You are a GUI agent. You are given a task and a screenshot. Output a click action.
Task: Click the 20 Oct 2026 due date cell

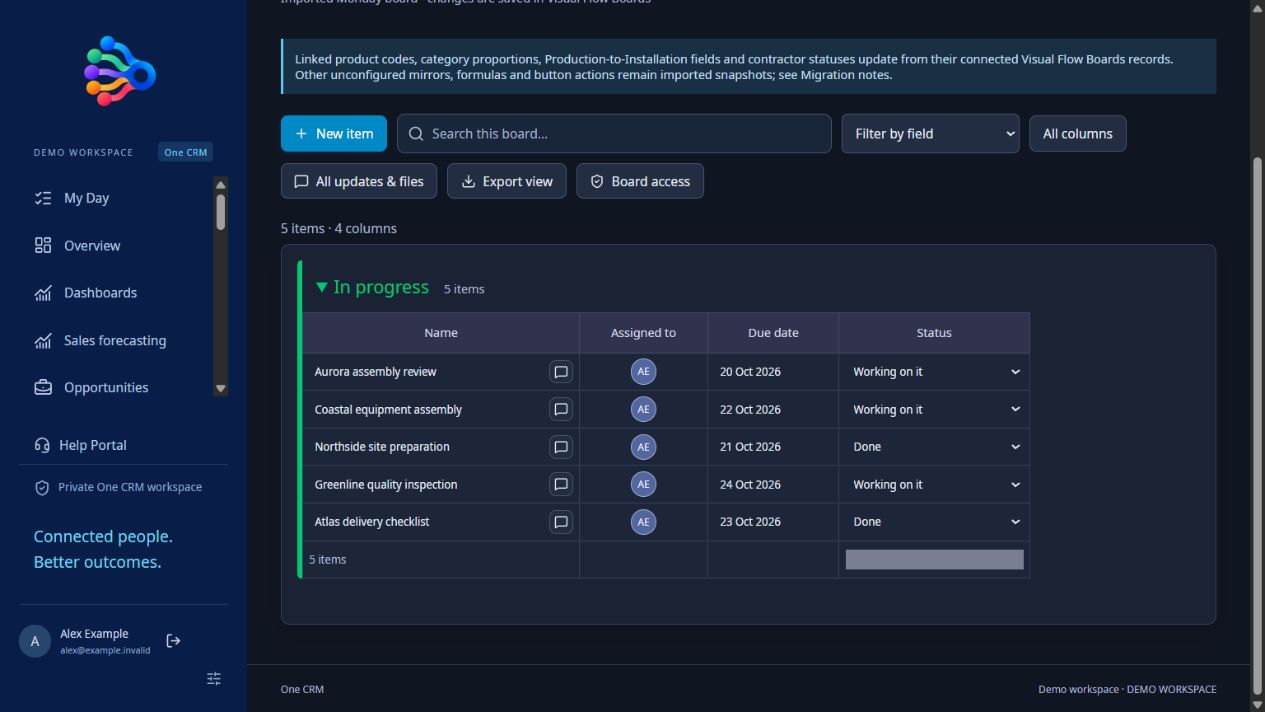point(773,372)
